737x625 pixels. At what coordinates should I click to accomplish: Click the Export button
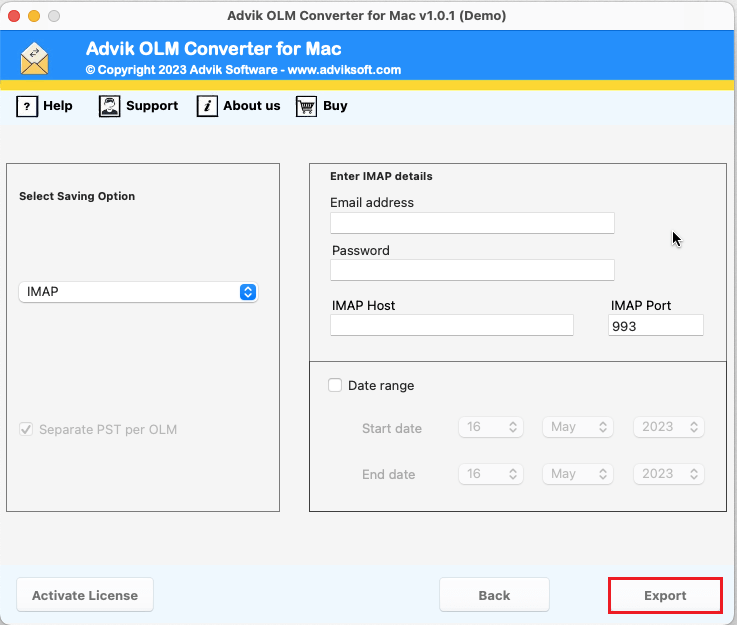coord(665,595)
